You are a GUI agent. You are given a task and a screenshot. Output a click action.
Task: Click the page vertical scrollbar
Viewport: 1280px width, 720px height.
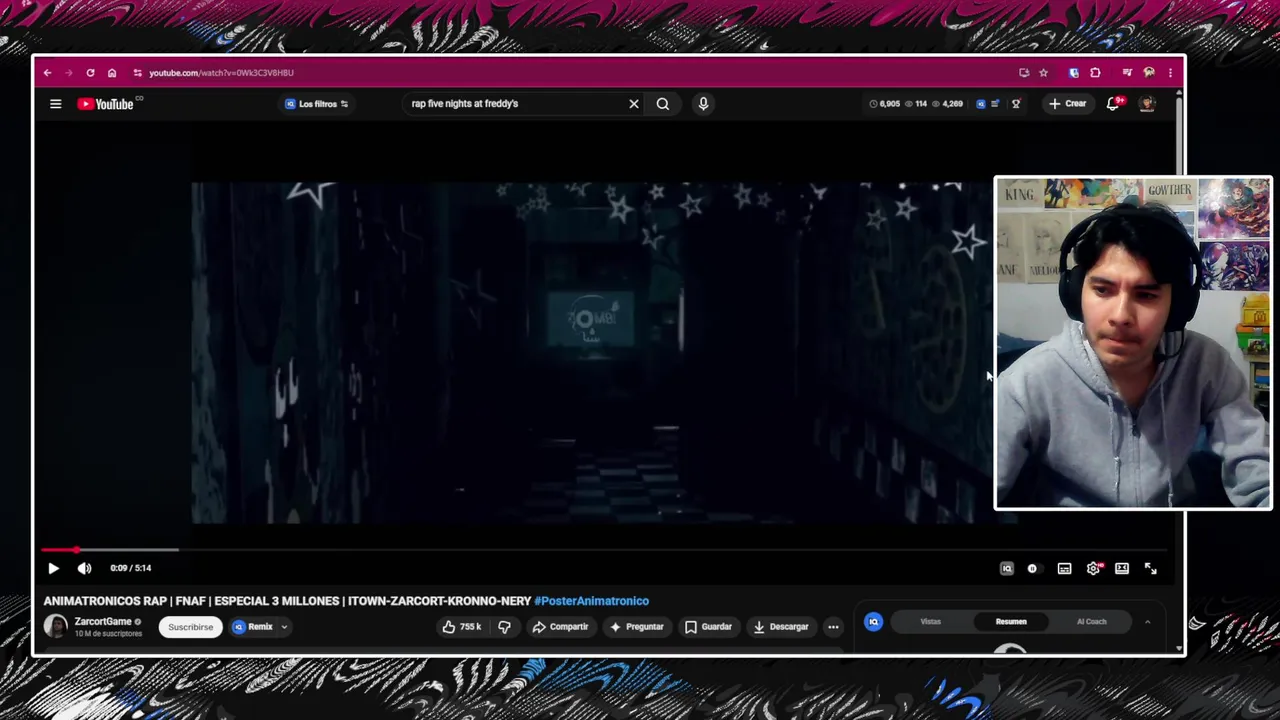[1179, 370]
